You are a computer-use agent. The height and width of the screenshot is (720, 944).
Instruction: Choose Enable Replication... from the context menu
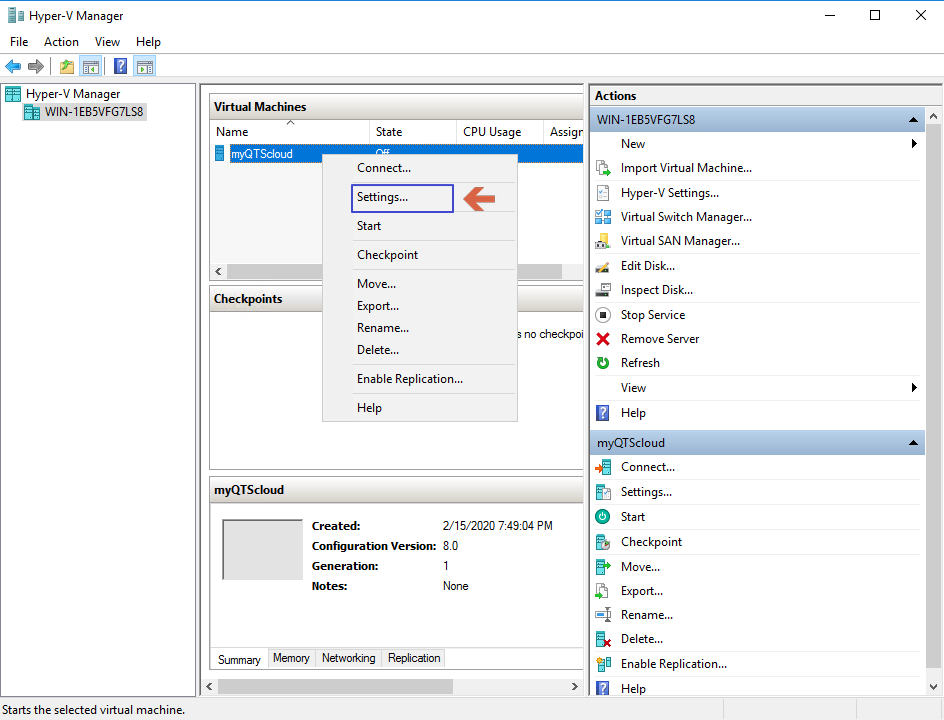pyautogui.click(x=420, y=379)
